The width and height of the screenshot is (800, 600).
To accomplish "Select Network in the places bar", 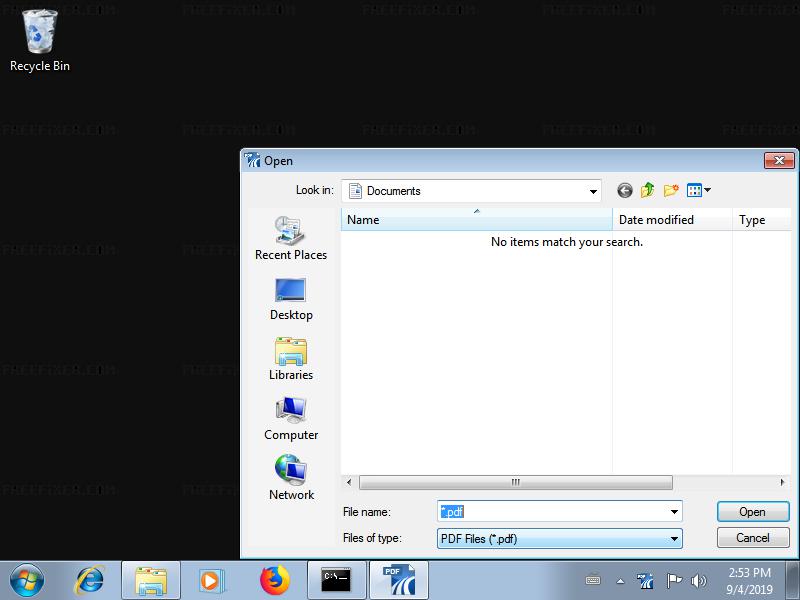I will 291,478.
